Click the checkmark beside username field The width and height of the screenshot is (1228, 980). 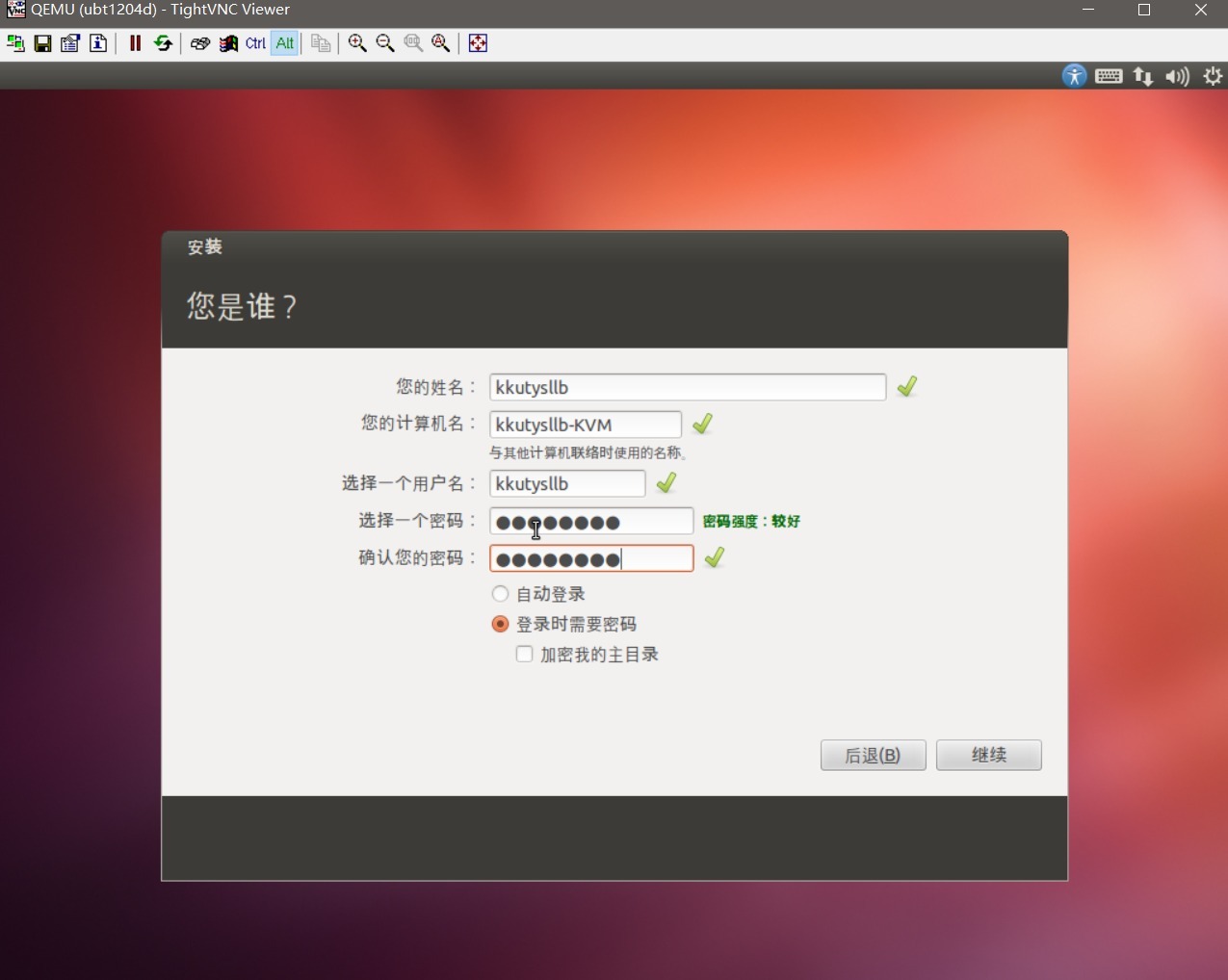pyautogui.click(x=666, y=482)
